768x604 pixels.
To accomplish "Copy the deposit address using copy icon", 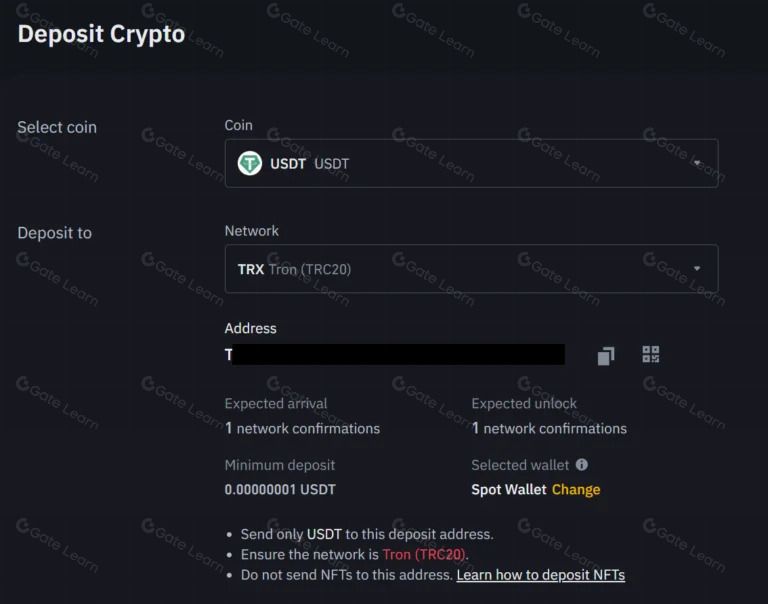I will pos(606,356).
